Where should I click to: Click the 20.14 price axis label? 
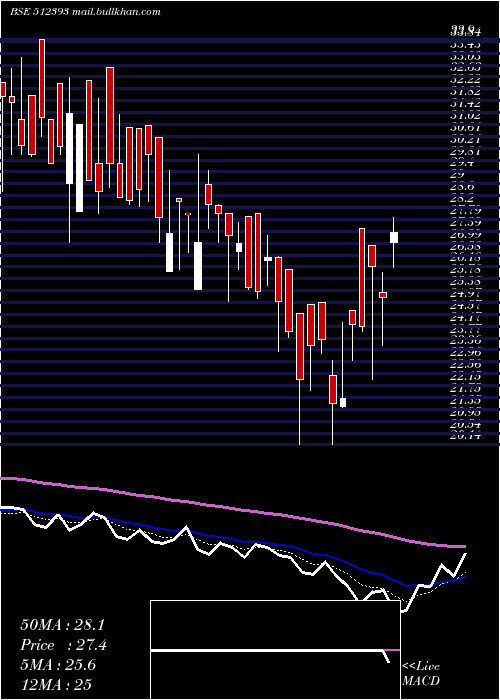(465, 436)
